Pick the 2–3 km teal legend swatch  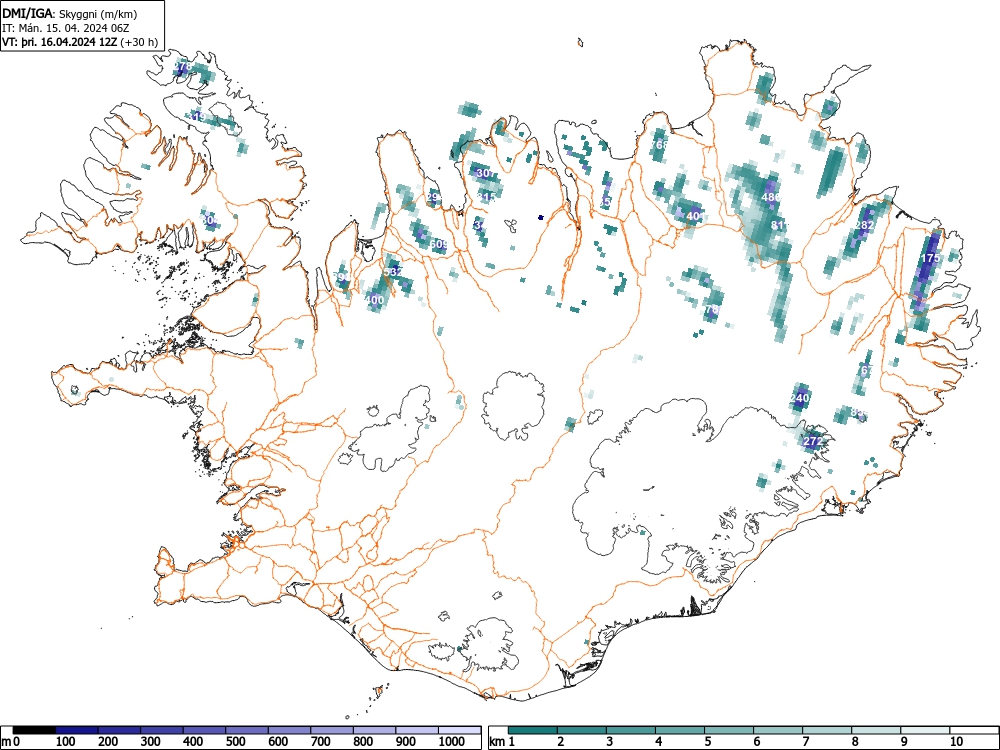point(582,730)
